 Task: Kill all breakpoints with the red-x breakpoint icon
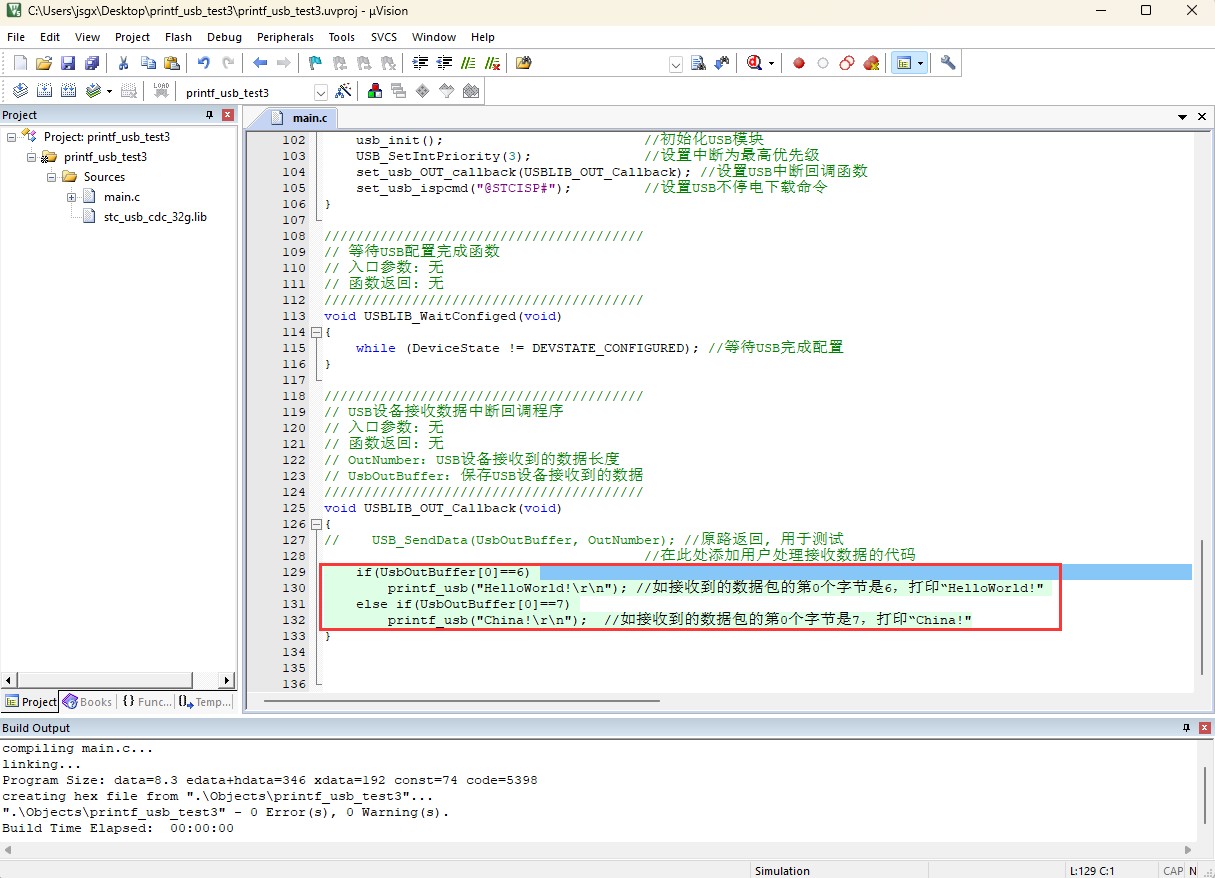click(871, 63)
